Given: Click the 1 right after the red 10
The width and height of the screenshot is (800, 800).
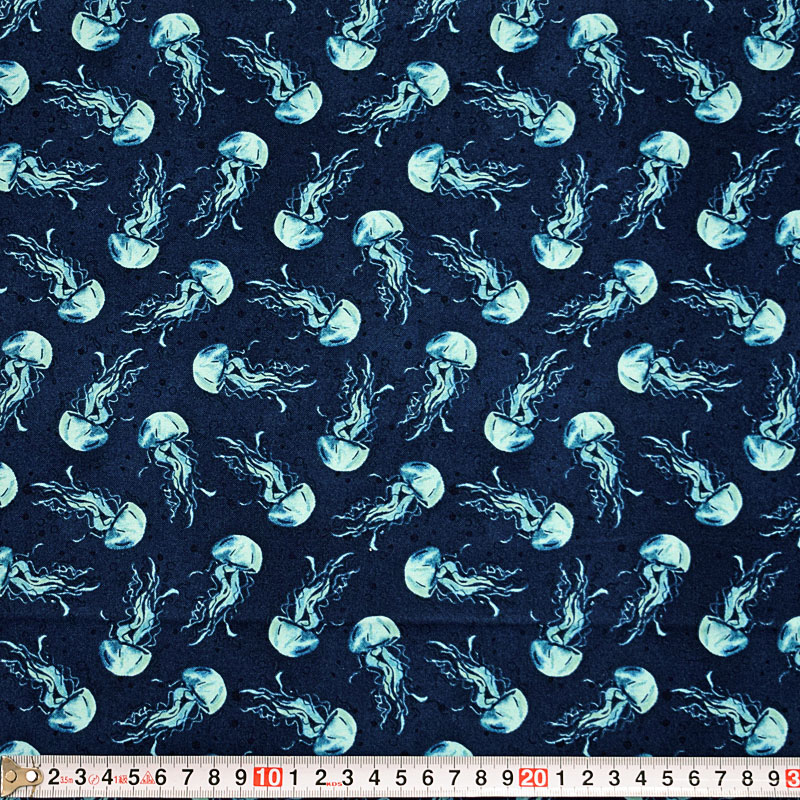Looking at the screenshot, I should (x=294, y=777).
